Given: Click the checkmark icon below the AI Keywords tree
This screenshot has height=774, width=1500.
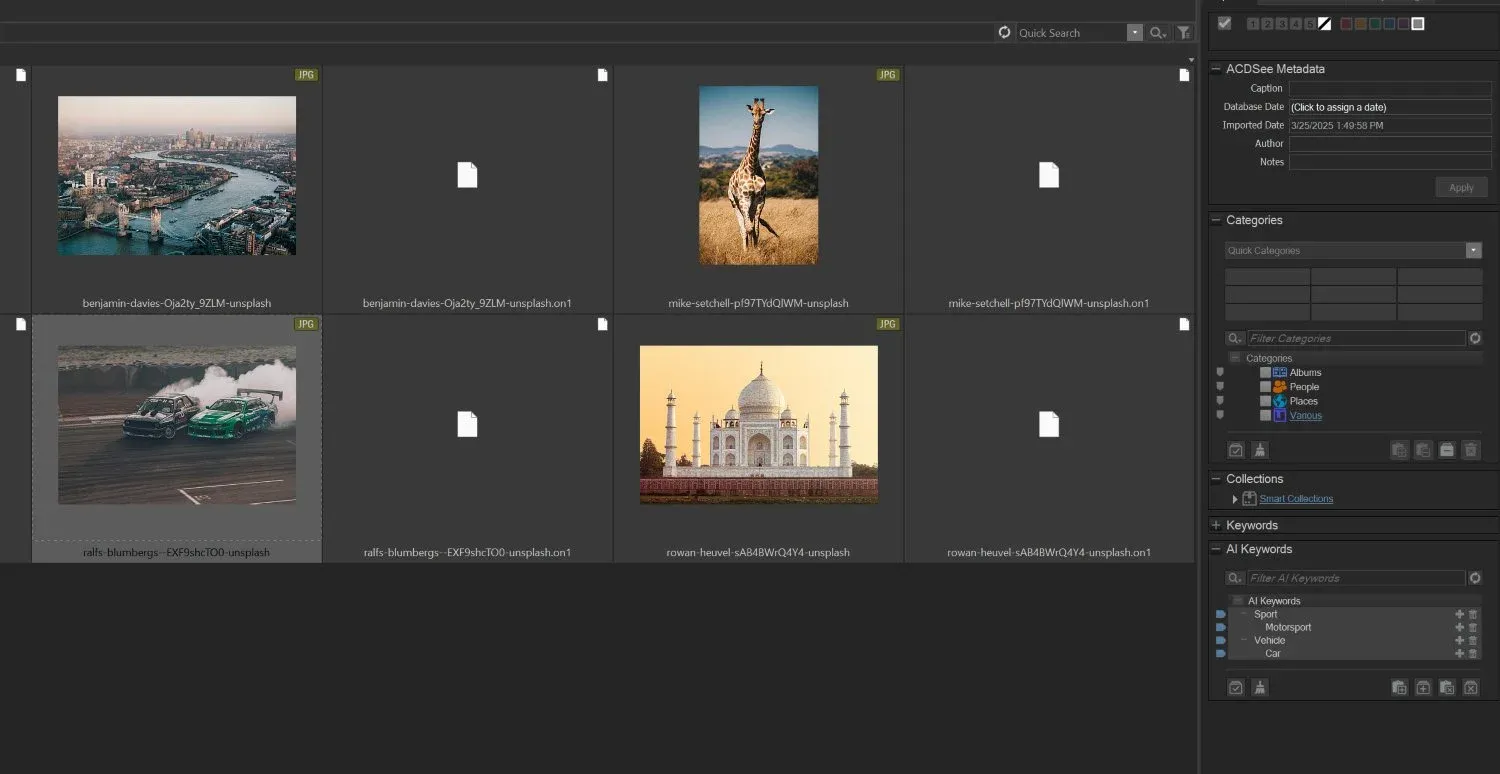Looking at the screenshot, I should coord(1236,687).
